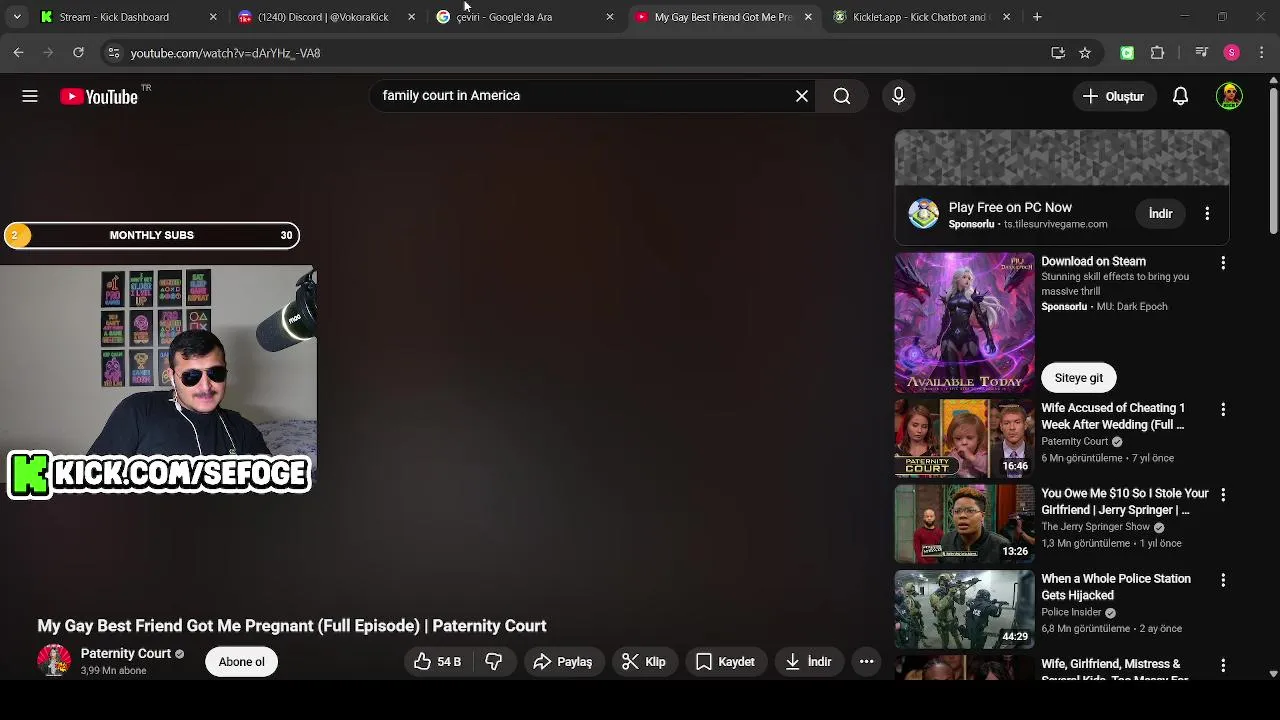
Task: View site information icon in address bar
Action: coord(114,53)
